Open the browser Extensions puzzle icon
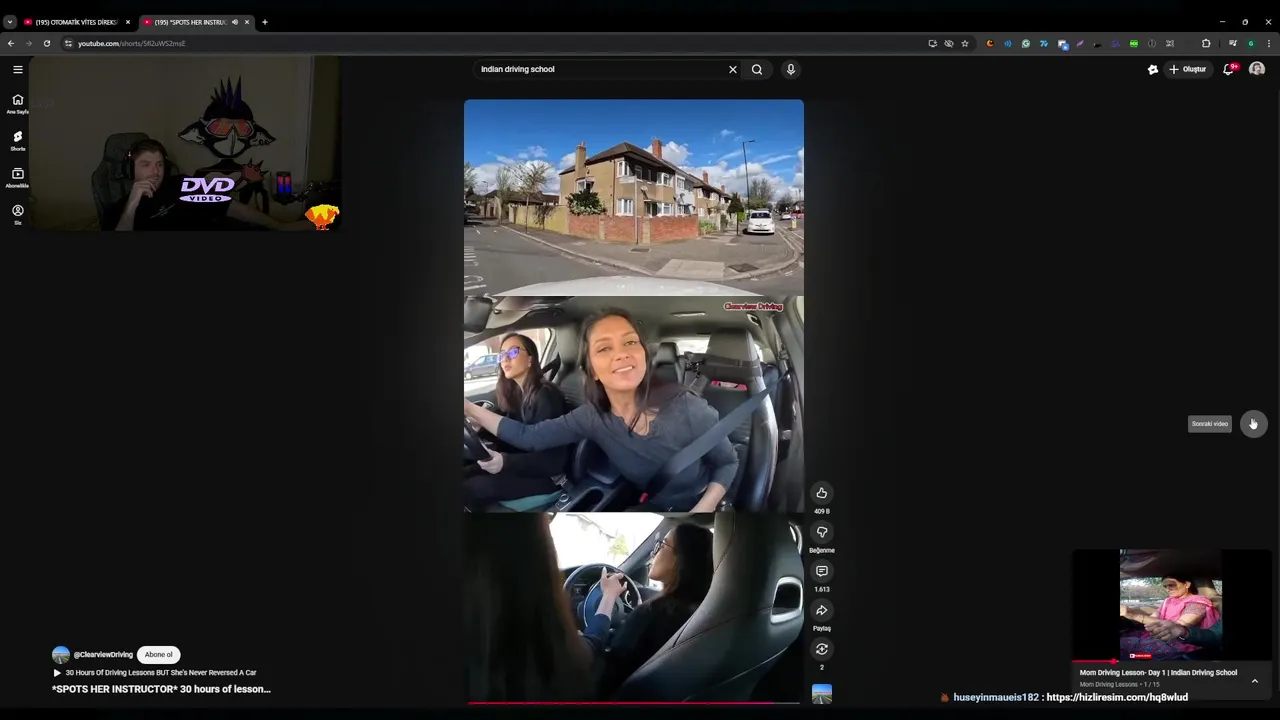The height and width of the screenshot is (720, 1280). (1205, 43)
